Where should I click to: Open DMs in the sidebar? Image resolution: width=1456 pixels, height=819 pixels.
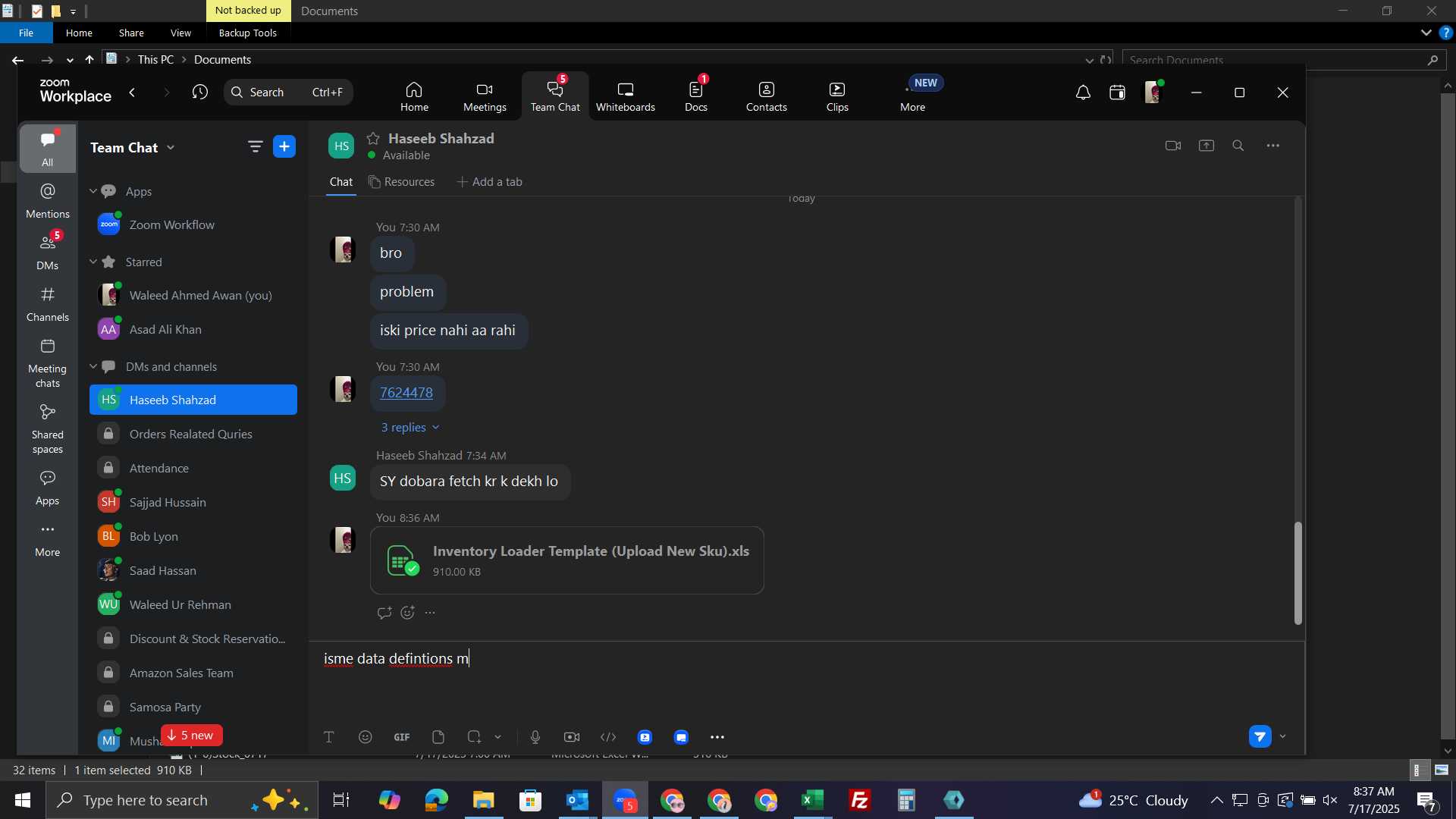point(48,253)
